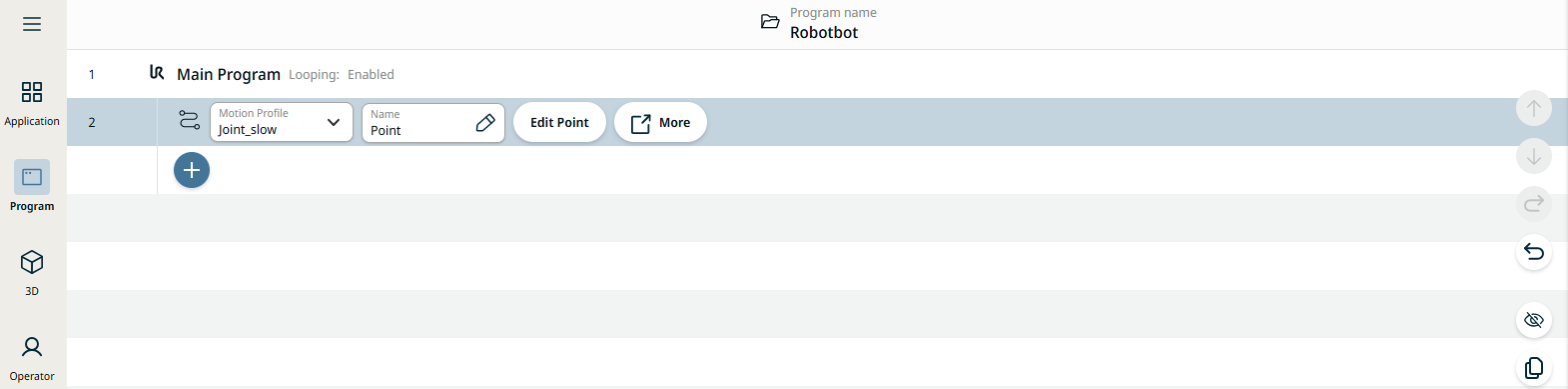Click the chevron beside Joint_slow
This screenshot has height=389, width=1568.
pyautogui.click(x=334, y=122)
